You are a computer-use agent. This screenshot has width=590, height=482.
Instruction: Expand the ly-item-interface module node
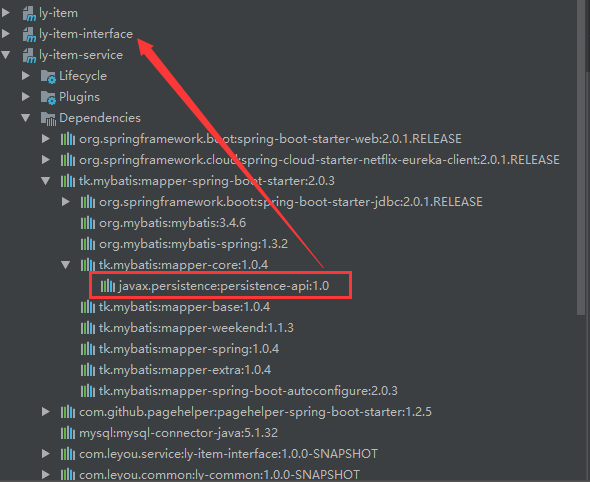coord(6,34)
